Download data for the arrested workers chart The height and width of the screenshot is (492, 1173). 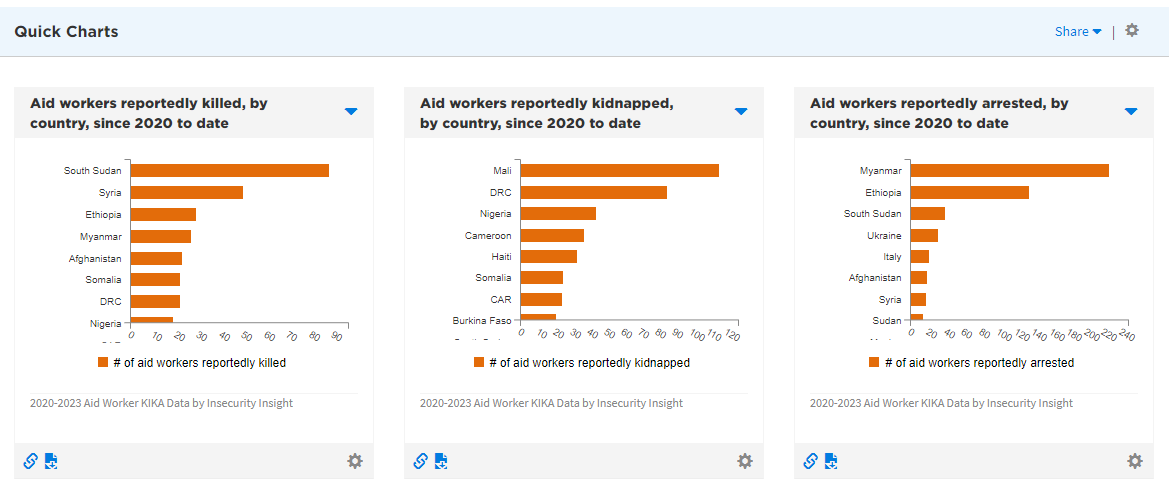831,461
